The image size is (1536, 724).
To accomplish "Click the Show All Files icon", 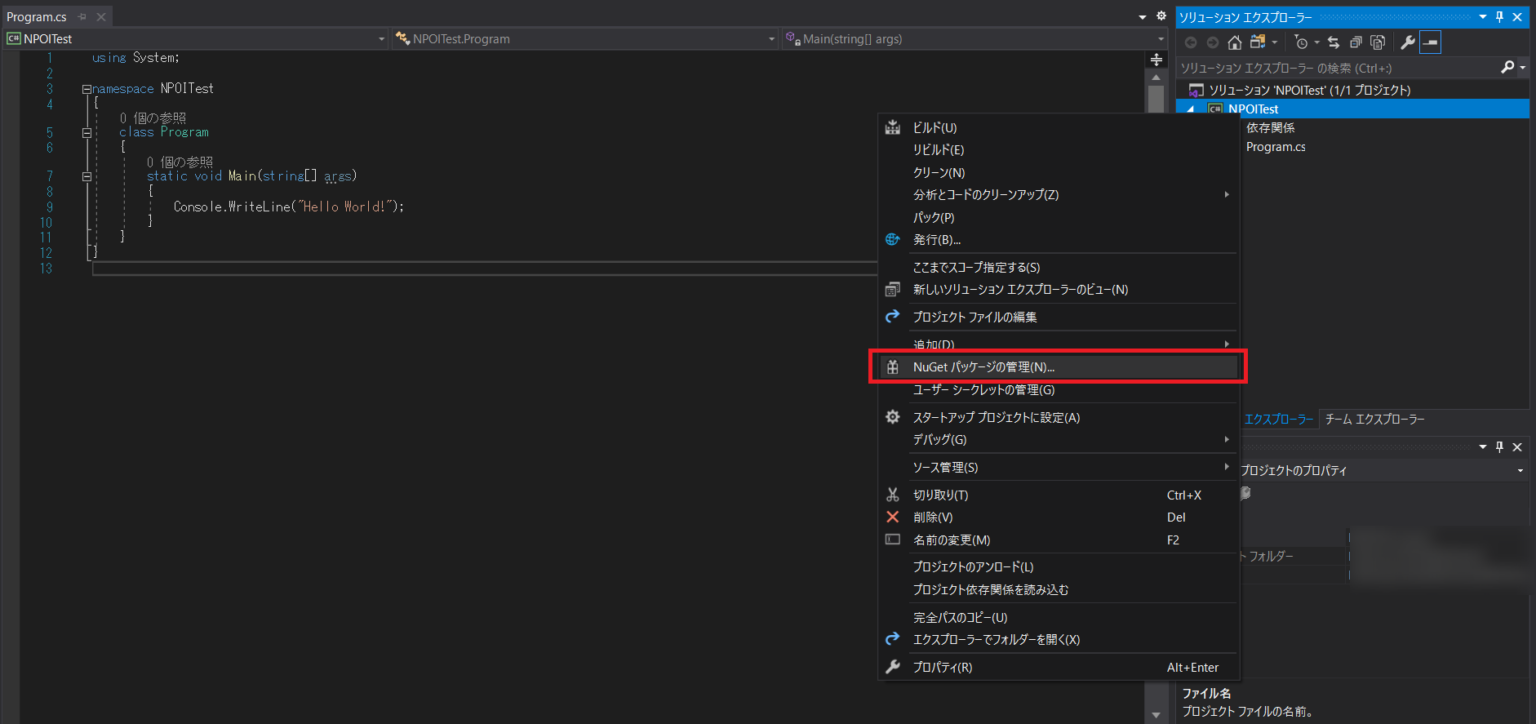I will [1377, 42].
